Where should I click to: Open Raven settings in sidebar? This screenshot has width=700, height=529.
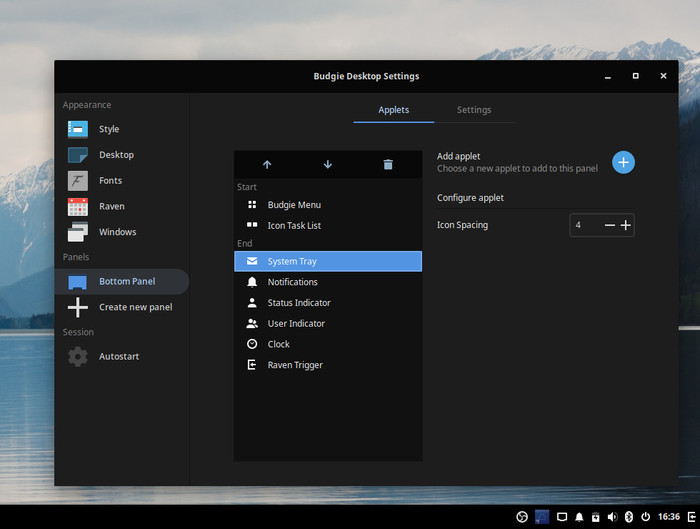[111, 206]
